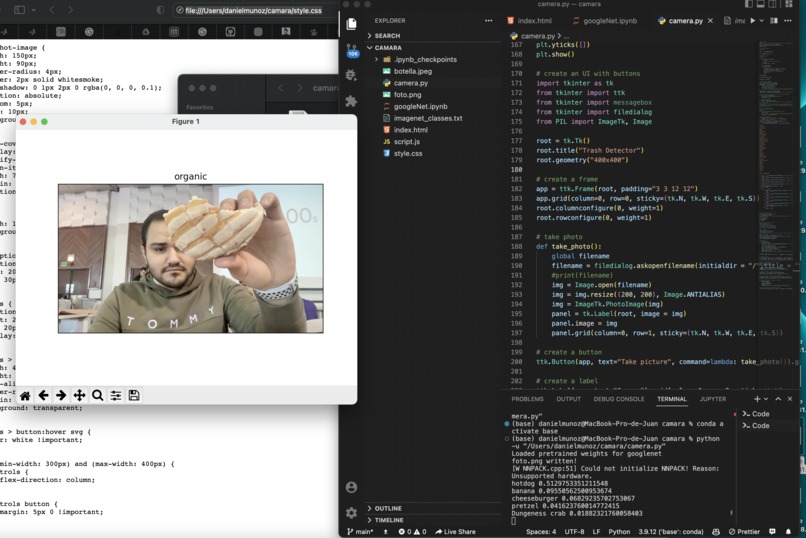Open Customize Layout icon in title bar
The height and width of the screenshot is (538, 806).
789,4
